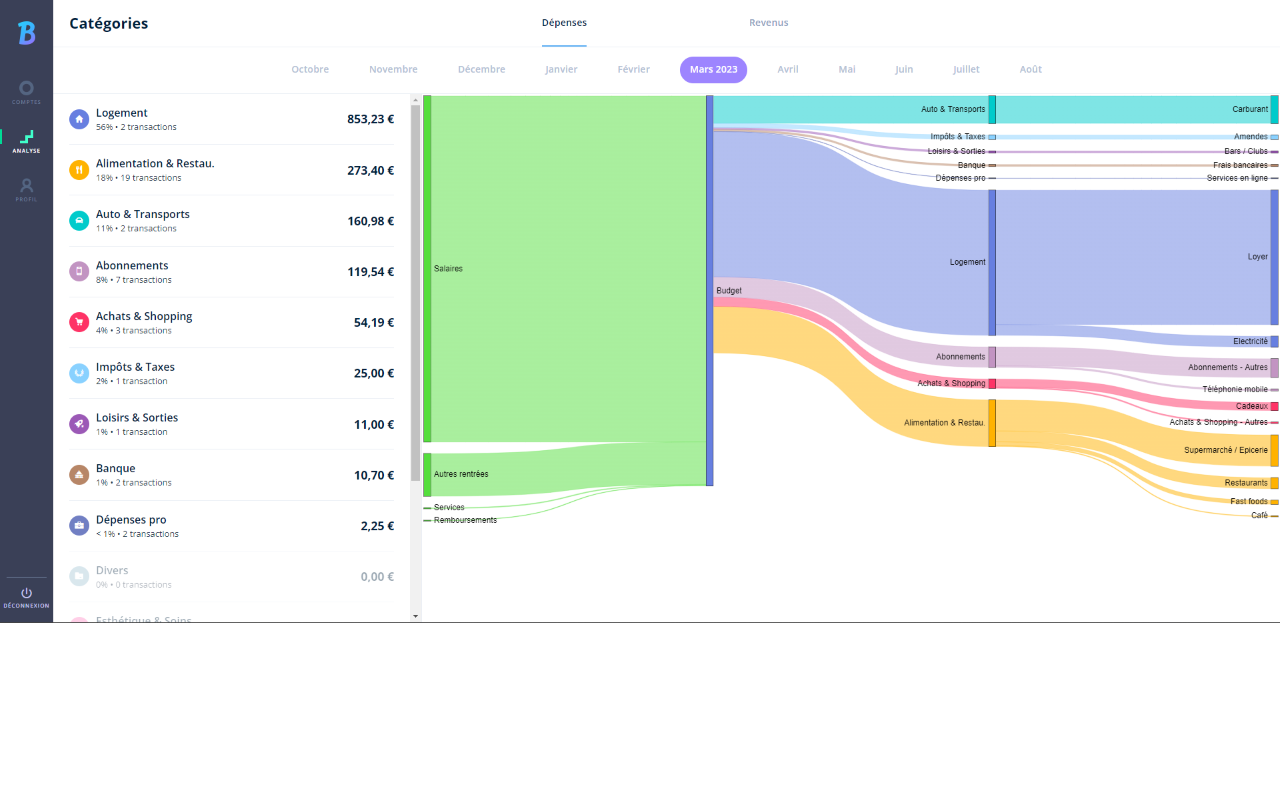This screenshot has height=800, width=1280.
Task: Select the Analyse sidebar icon
Action: click(26, 135)
